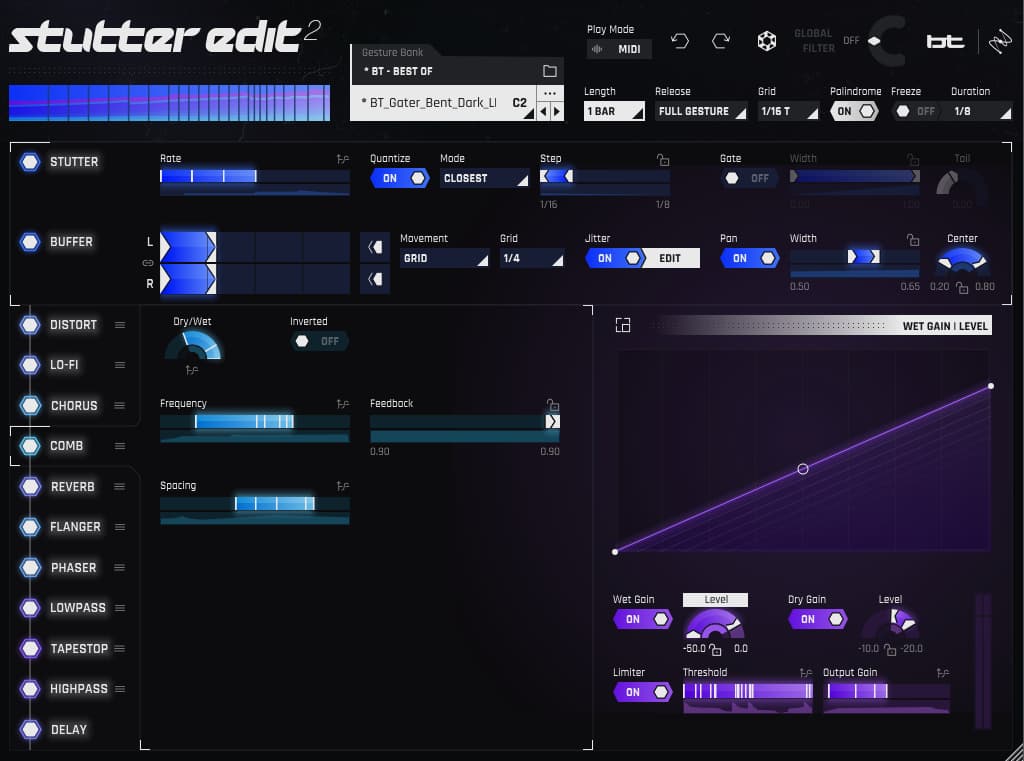The height and width of the screenshot is (761, 1024).
Task: Click the Jitter EDIT button
Action: (670, 258)
